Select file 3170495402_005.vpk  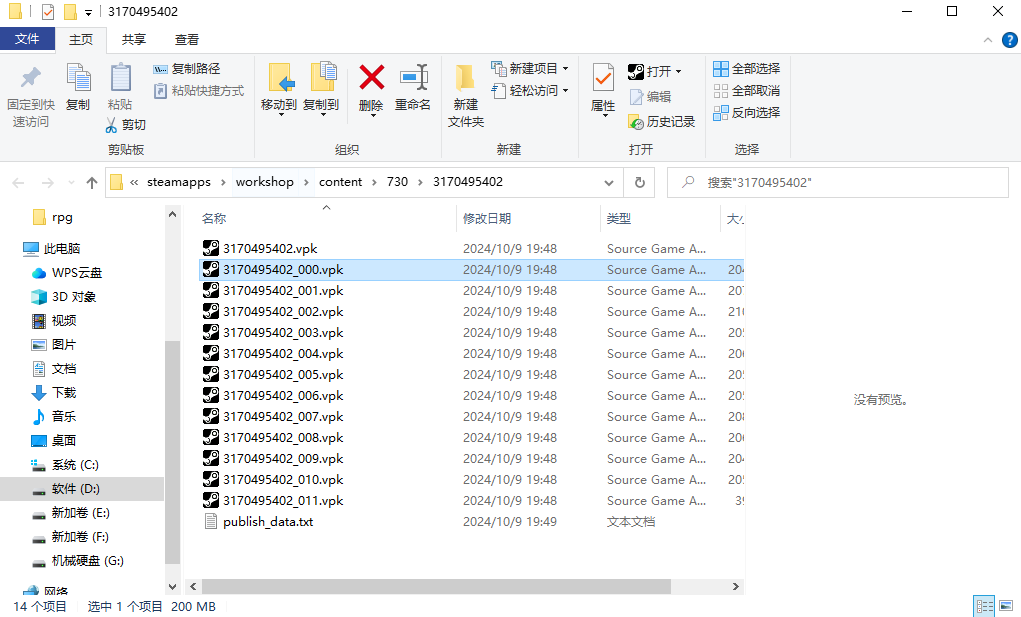pyautogui.click(x=283, y=375)
